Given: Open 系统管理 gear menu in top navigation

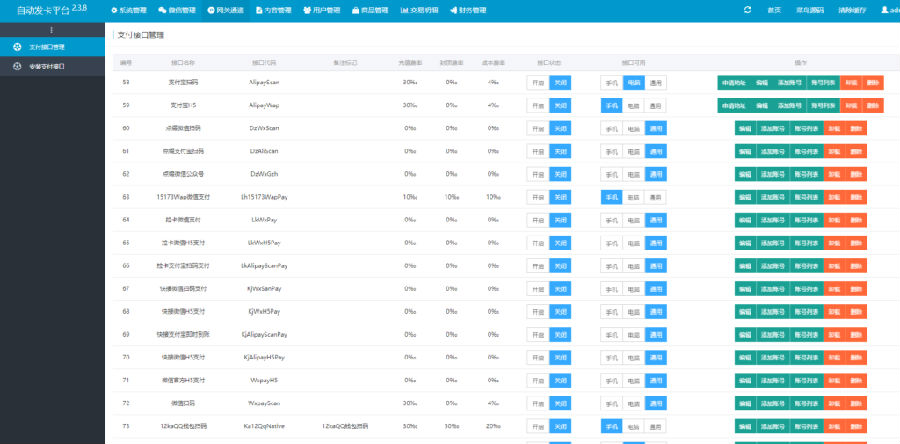Looking at the screenshot, I should tap(129, 10).
